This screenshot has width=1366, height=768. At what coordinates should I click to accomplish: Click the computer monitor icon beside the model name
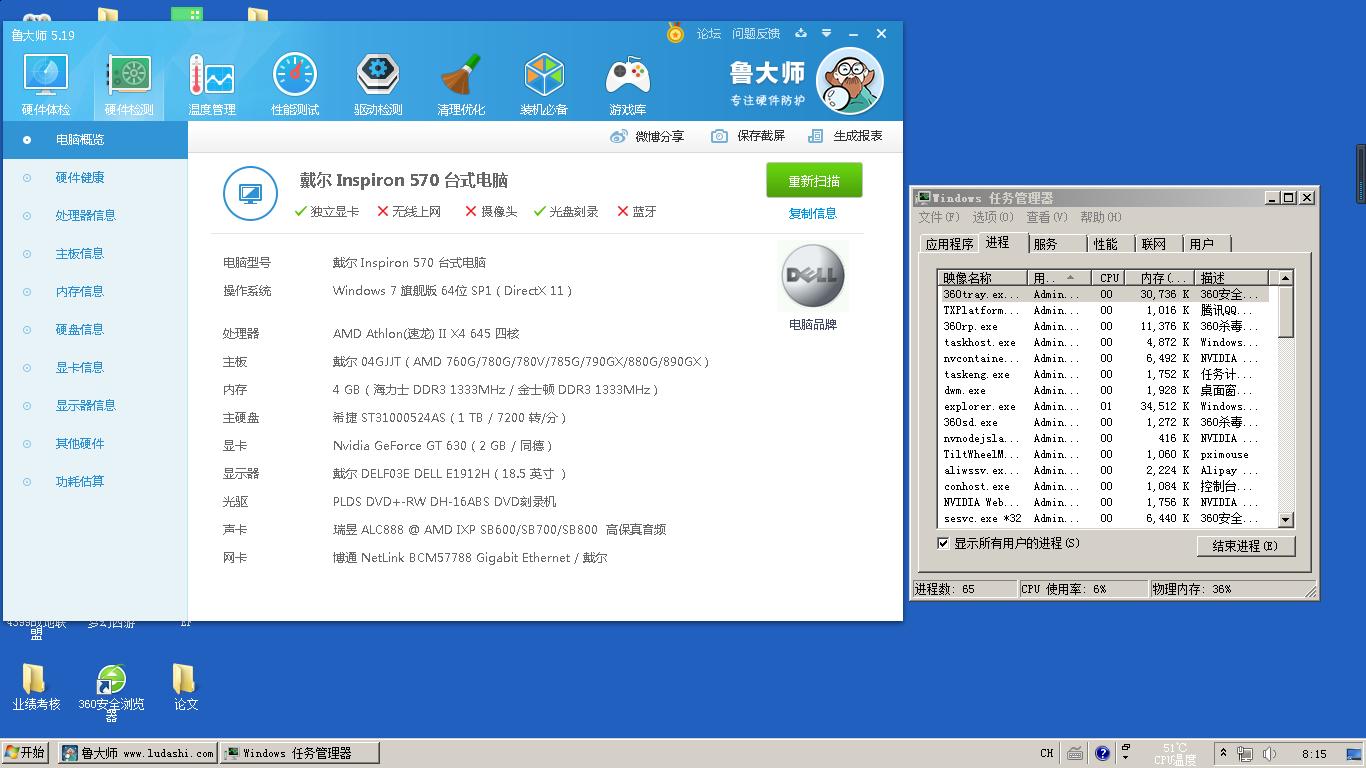(250, 193)
